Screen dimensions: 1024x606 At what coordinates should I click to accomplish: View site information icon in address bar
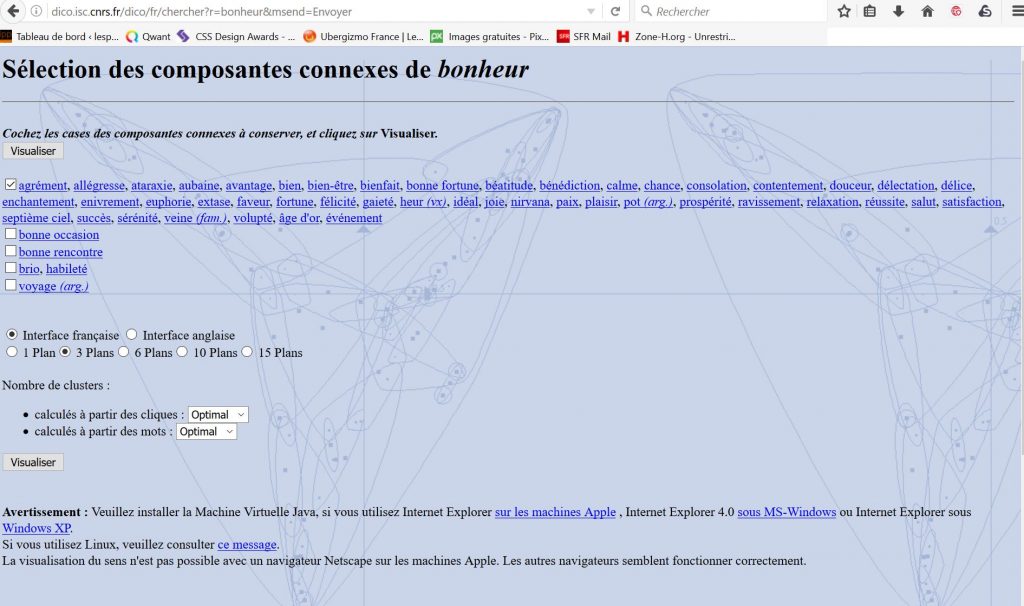click(x=36, y=11)
